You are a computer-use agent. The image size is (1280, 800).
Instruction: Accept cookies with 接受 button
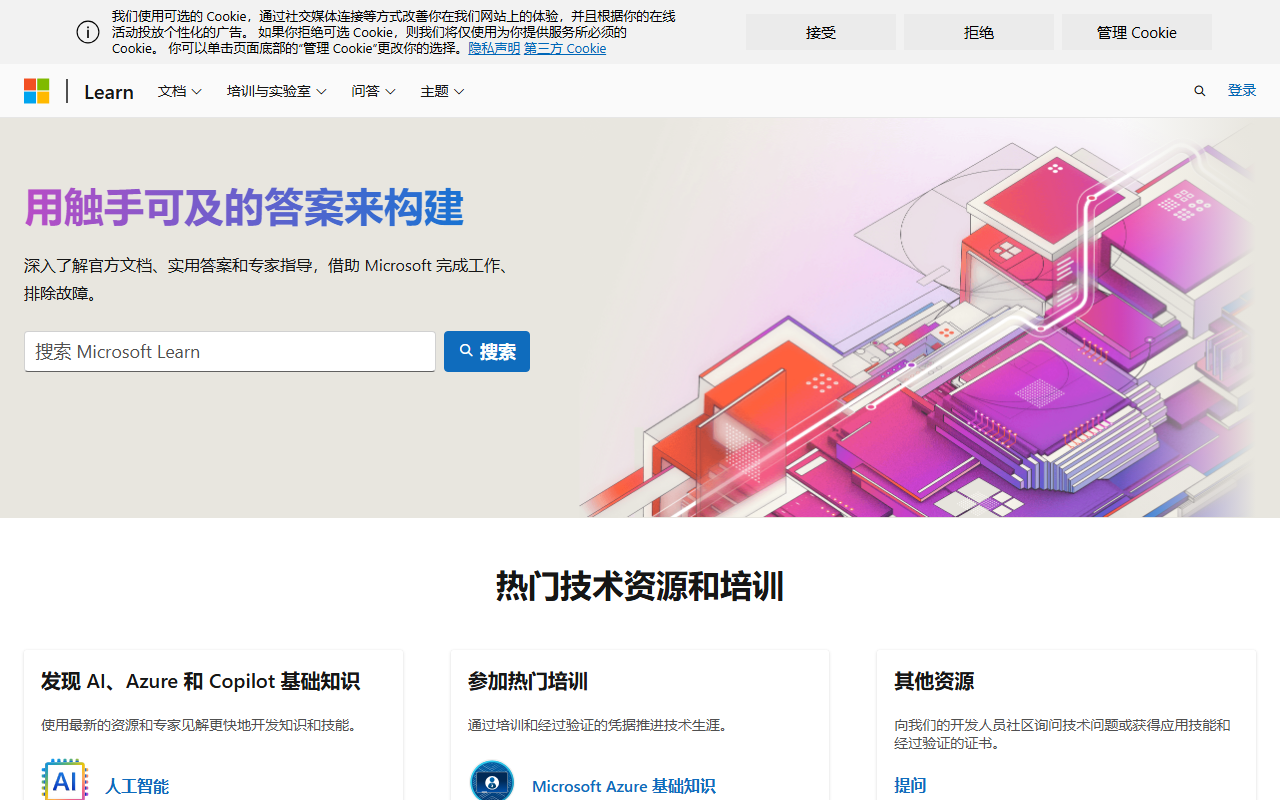tap(821, 32)
